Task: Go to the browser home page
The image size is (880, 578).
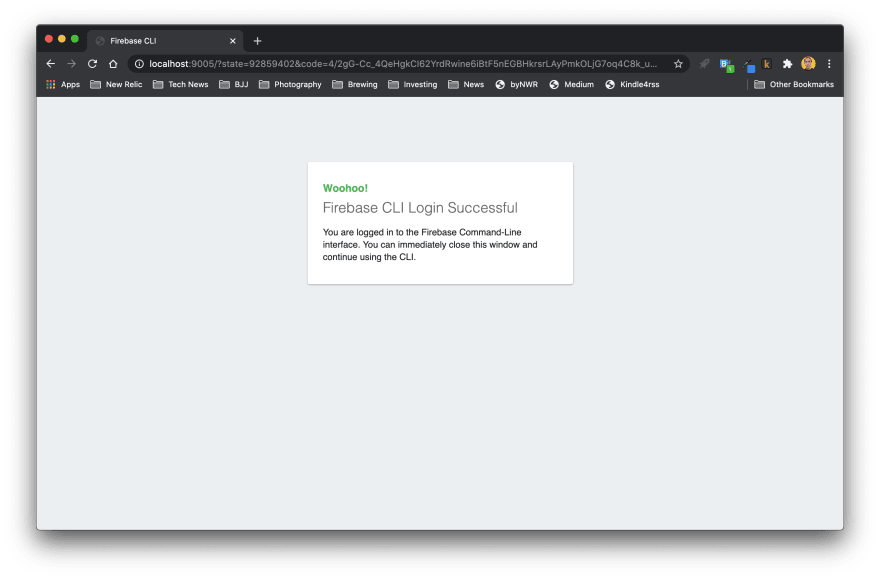Action: click(113, 64)
